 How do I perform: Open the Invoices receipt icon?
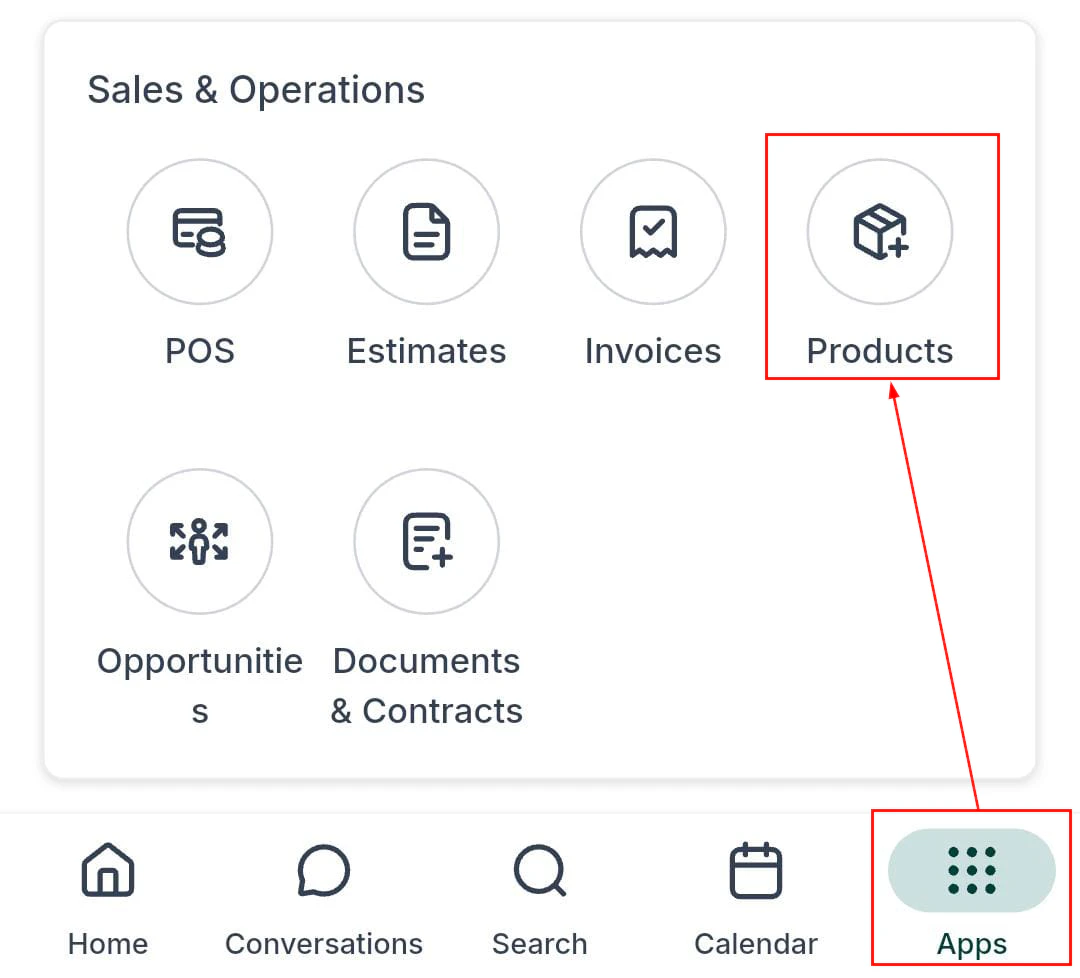coord(652,231)
